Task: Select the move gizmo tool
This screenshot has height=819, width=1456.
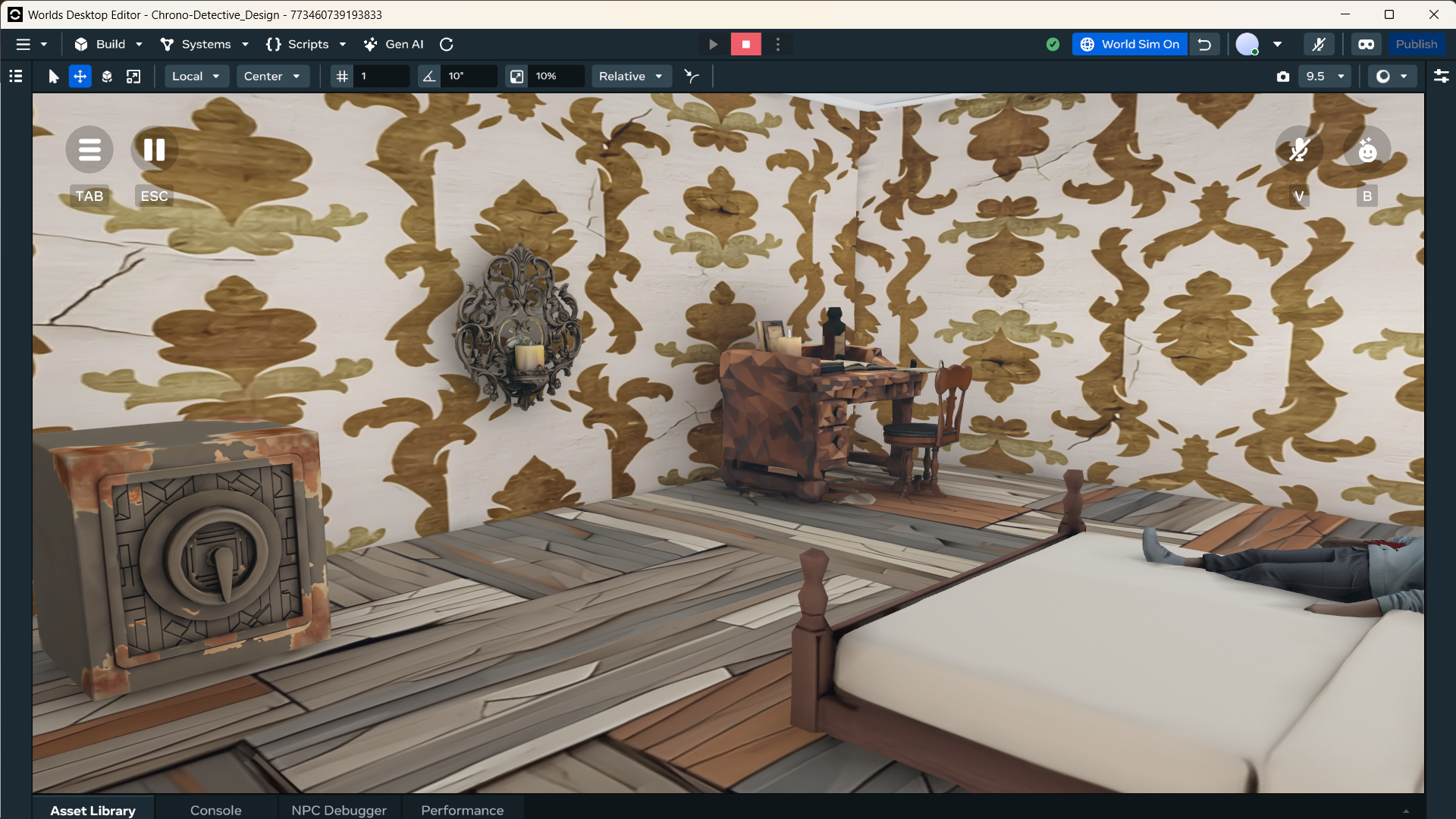Action: click(80, 77)
